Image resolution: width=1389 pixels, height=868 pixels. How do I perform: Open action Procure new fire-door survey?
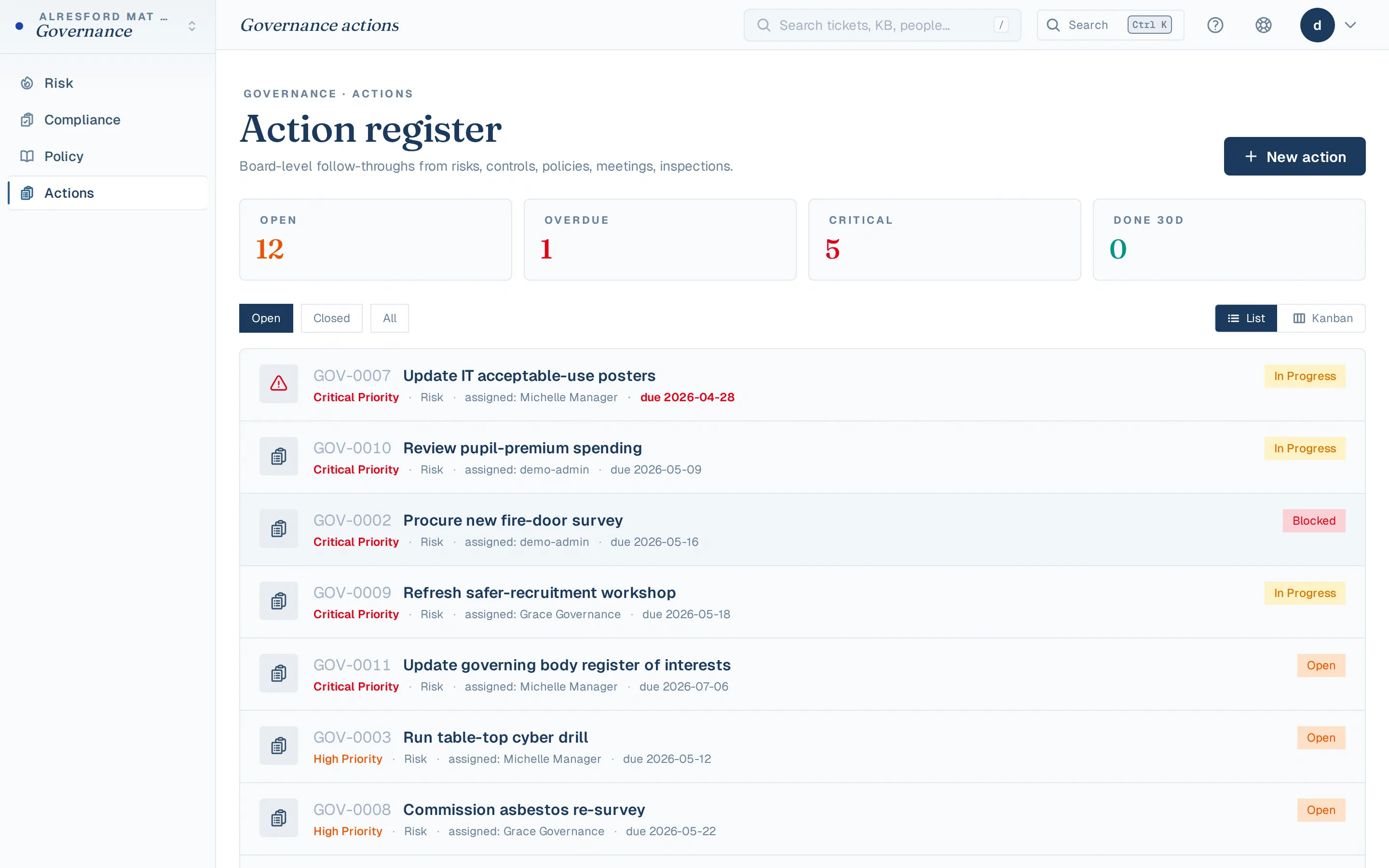(x=513, y=520)
